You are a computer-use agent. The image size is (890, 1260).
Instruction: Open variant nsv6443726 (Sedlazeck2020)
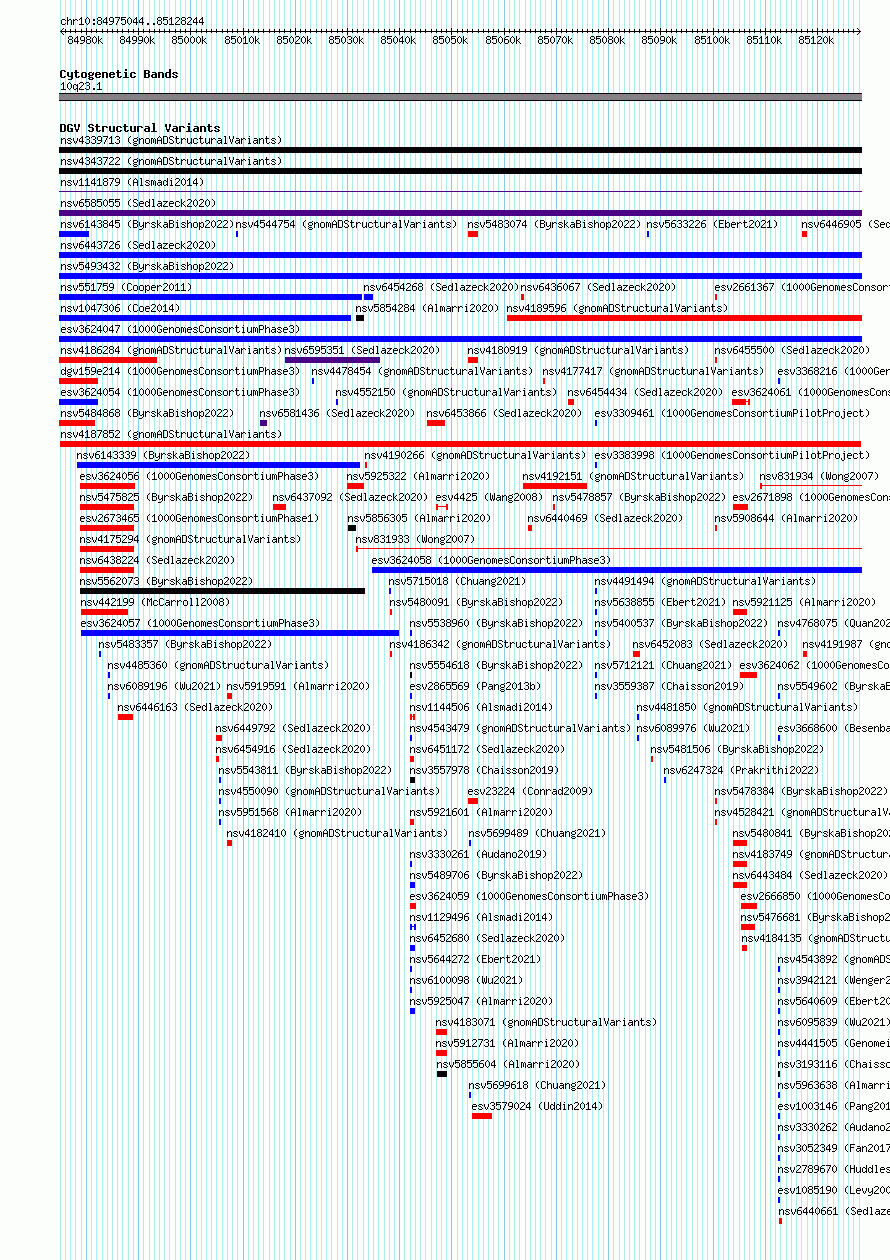pos(138,245)
